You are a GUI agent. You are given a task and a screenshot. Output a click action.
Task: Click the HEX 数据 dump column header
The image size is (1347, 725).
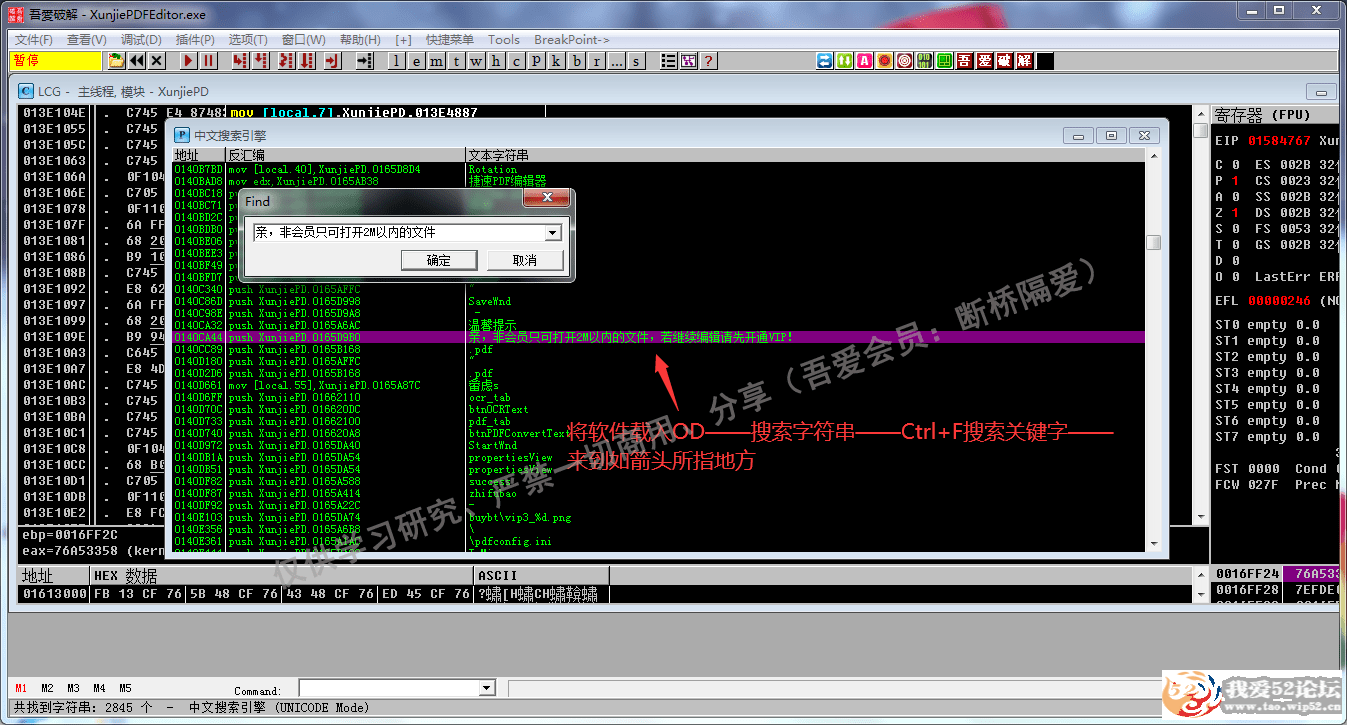click(281, 576)
